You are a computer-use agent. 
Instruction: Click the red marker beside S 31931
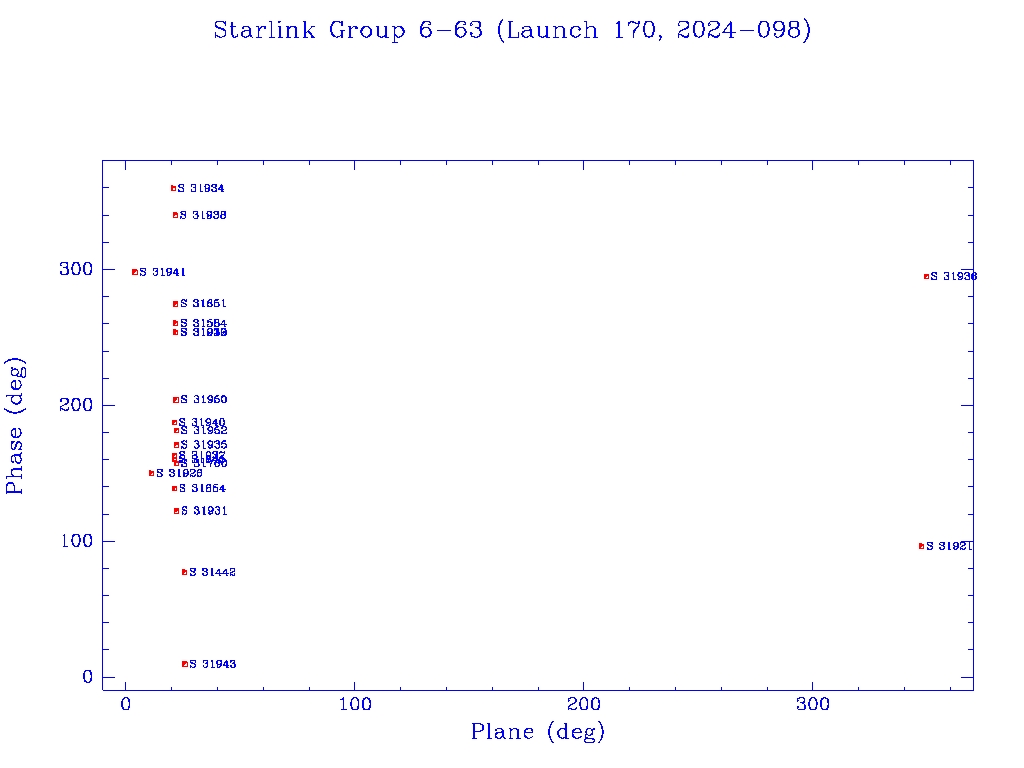(x=176, y=511)
